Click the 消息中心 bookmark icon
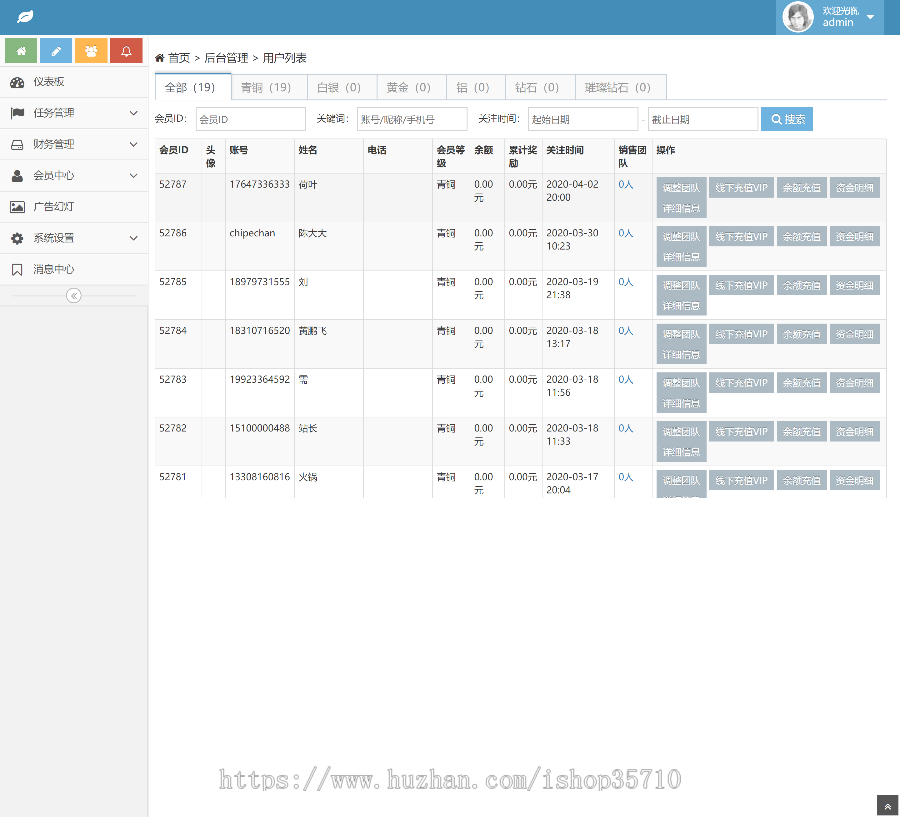 click(x=17, y=269)
